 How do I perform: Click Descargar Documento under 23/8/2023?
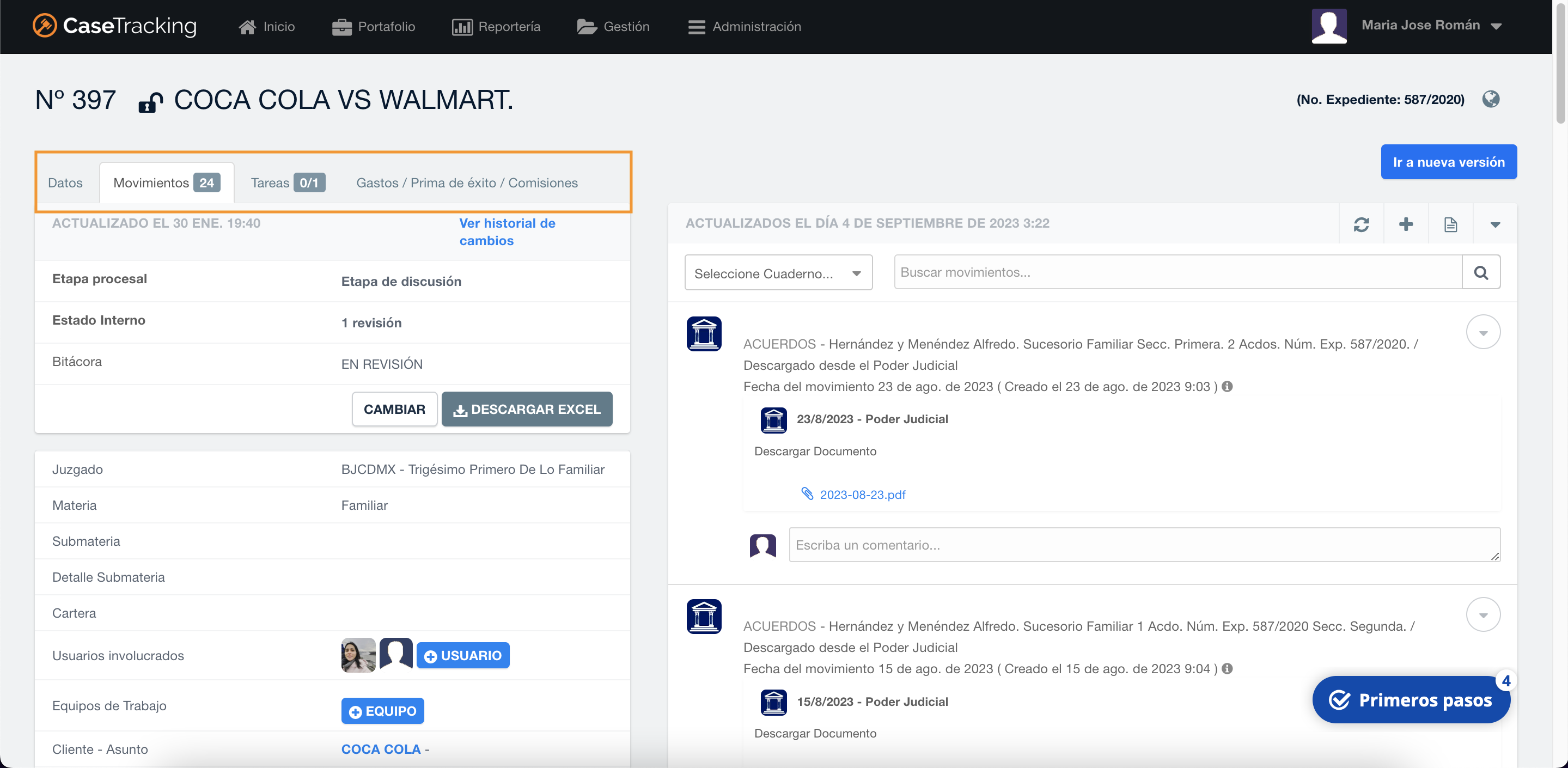(x=815, y=451)
